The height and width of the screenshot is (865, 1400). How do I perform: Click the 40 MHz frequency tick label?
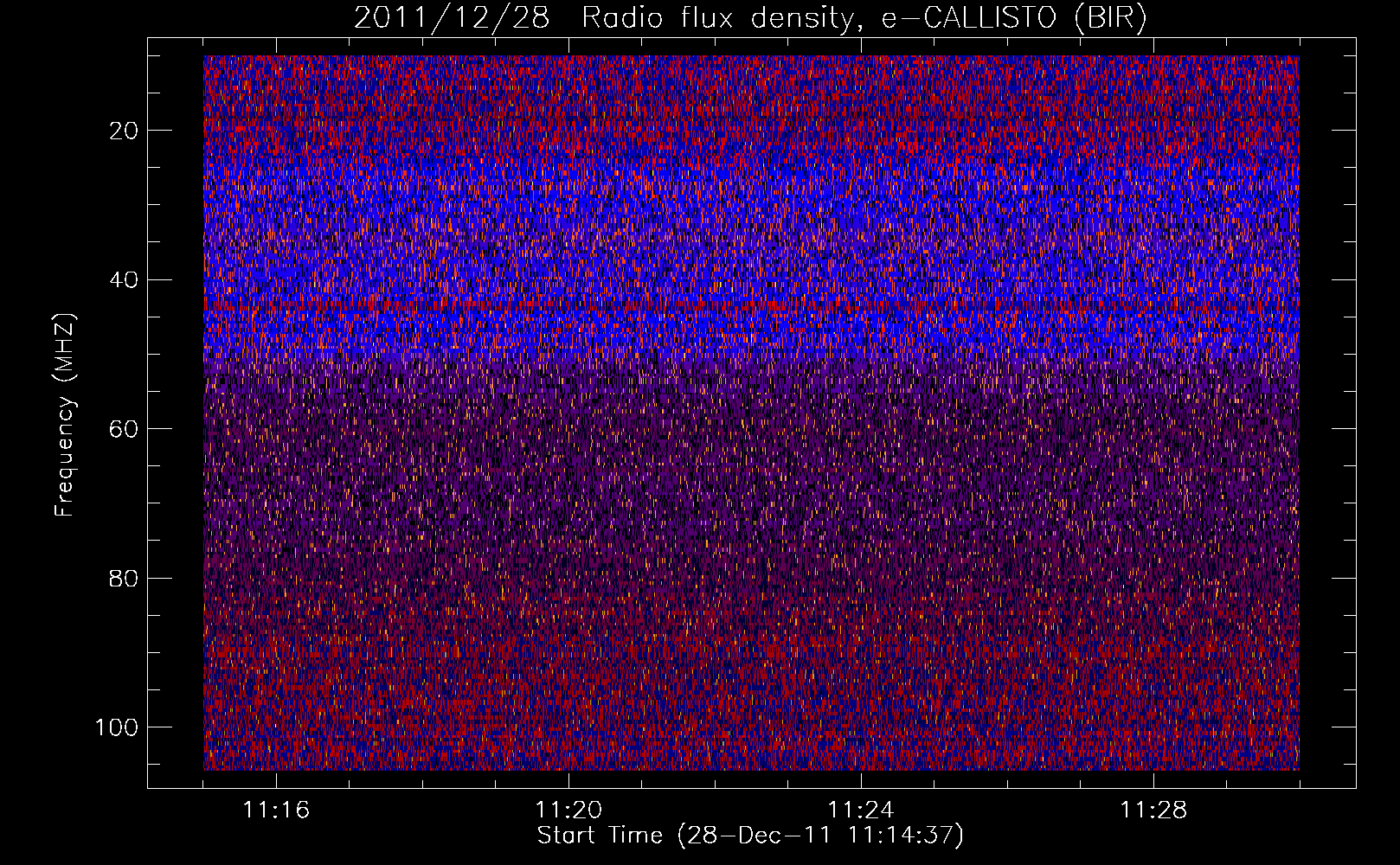coord(125,280)
